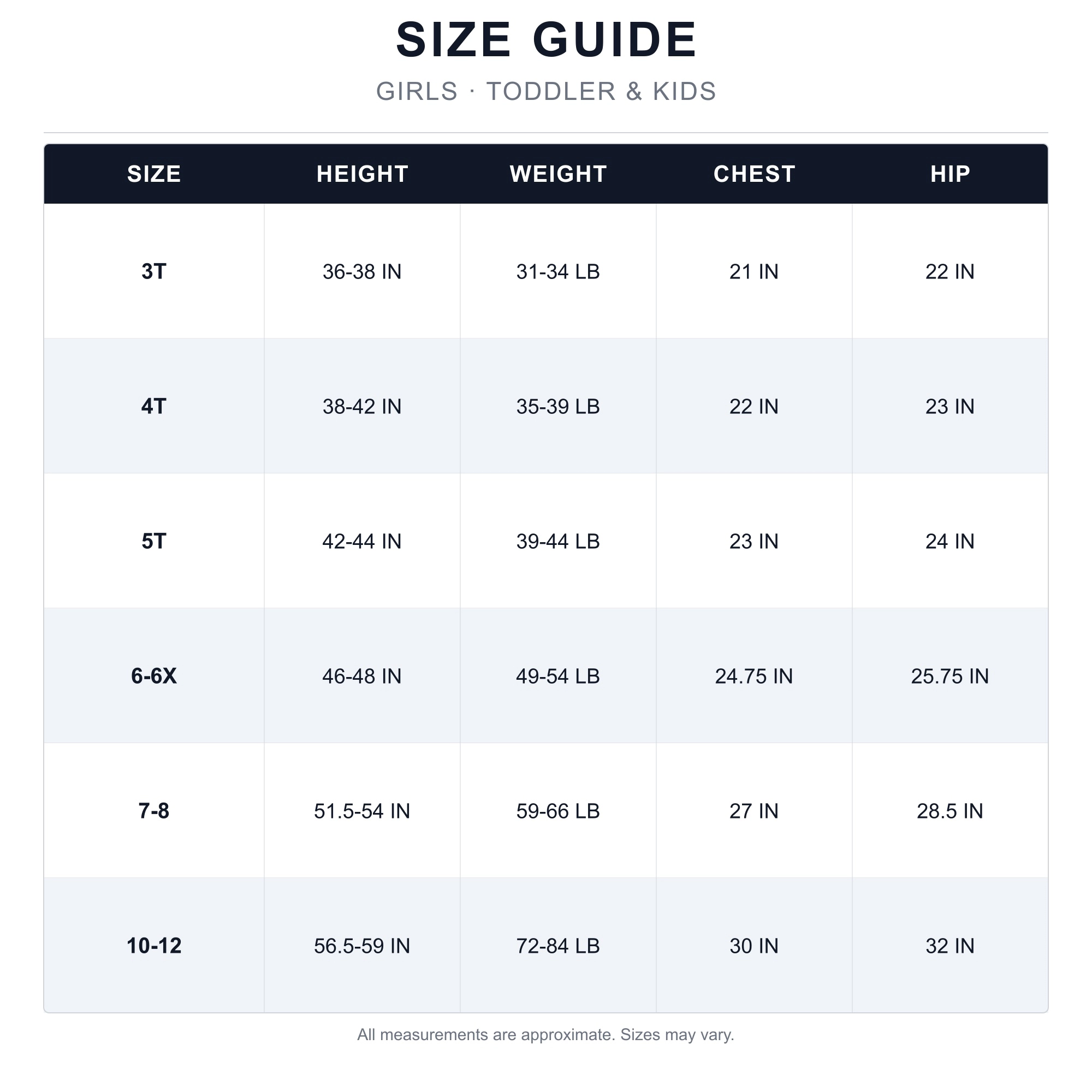The width and height of the screenshot is (1092, 1092).
Task: Click the Girls Toddler & Kids subtitle
Action: (546, 92)
